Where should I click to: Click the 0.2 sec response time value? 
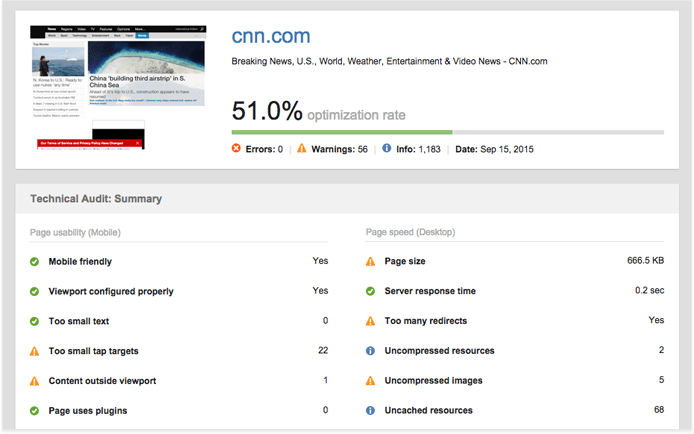point(649,290)
